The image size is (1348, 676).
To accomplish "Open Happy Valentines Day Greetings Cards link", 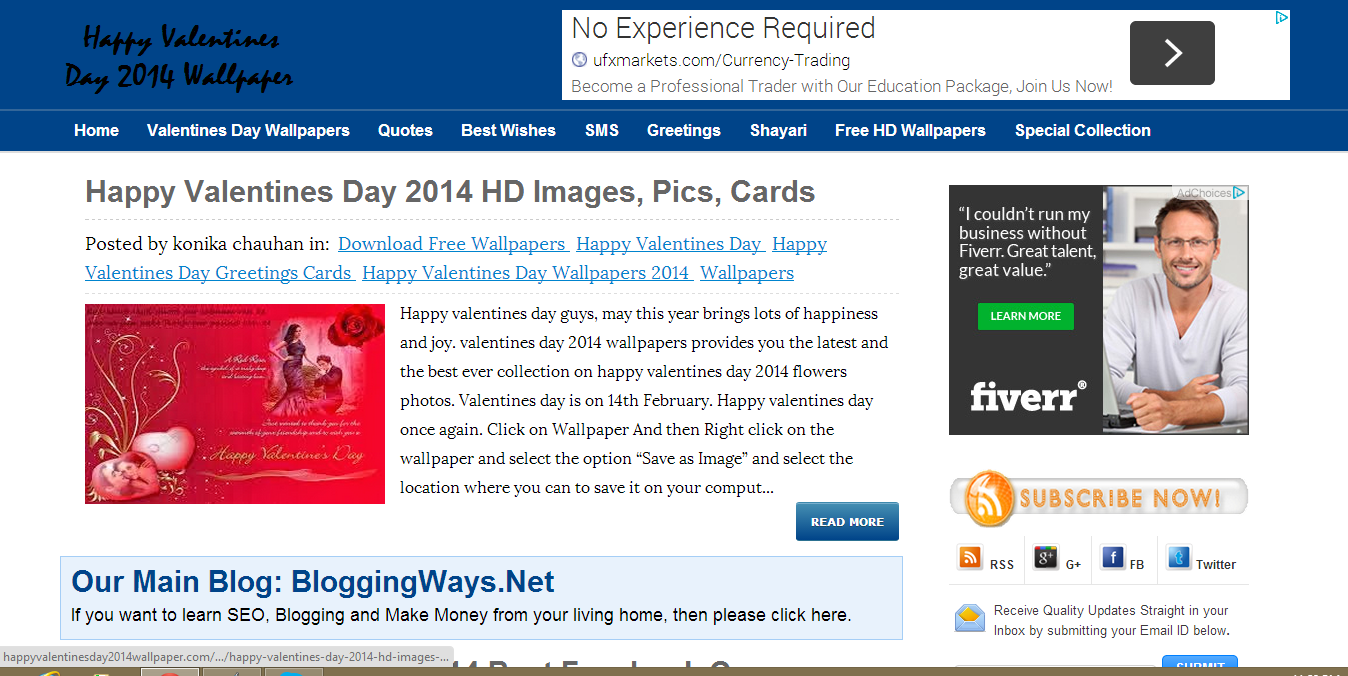I will click(456, 258).
